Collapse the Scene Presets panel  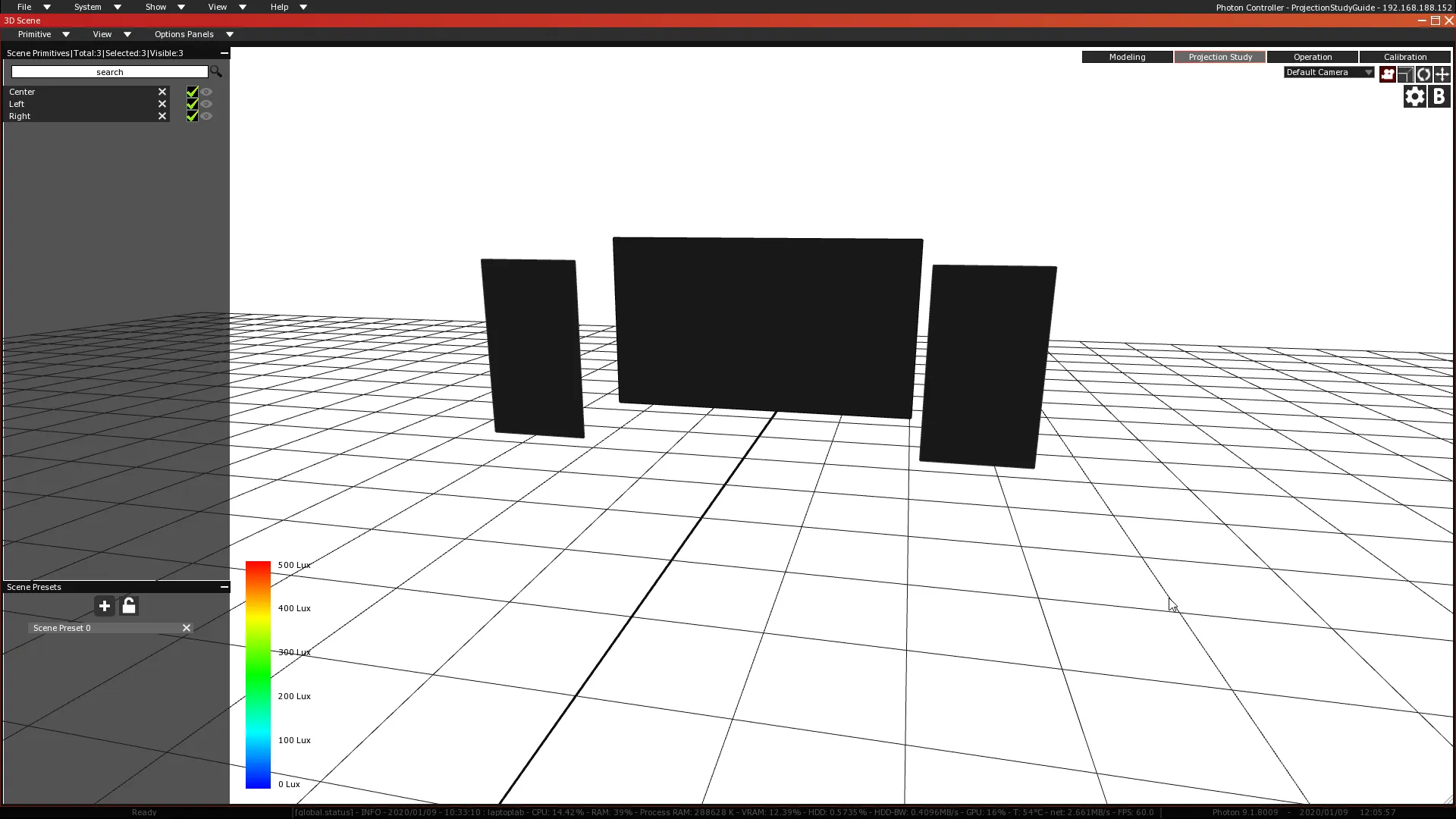[x=224, y=587]
